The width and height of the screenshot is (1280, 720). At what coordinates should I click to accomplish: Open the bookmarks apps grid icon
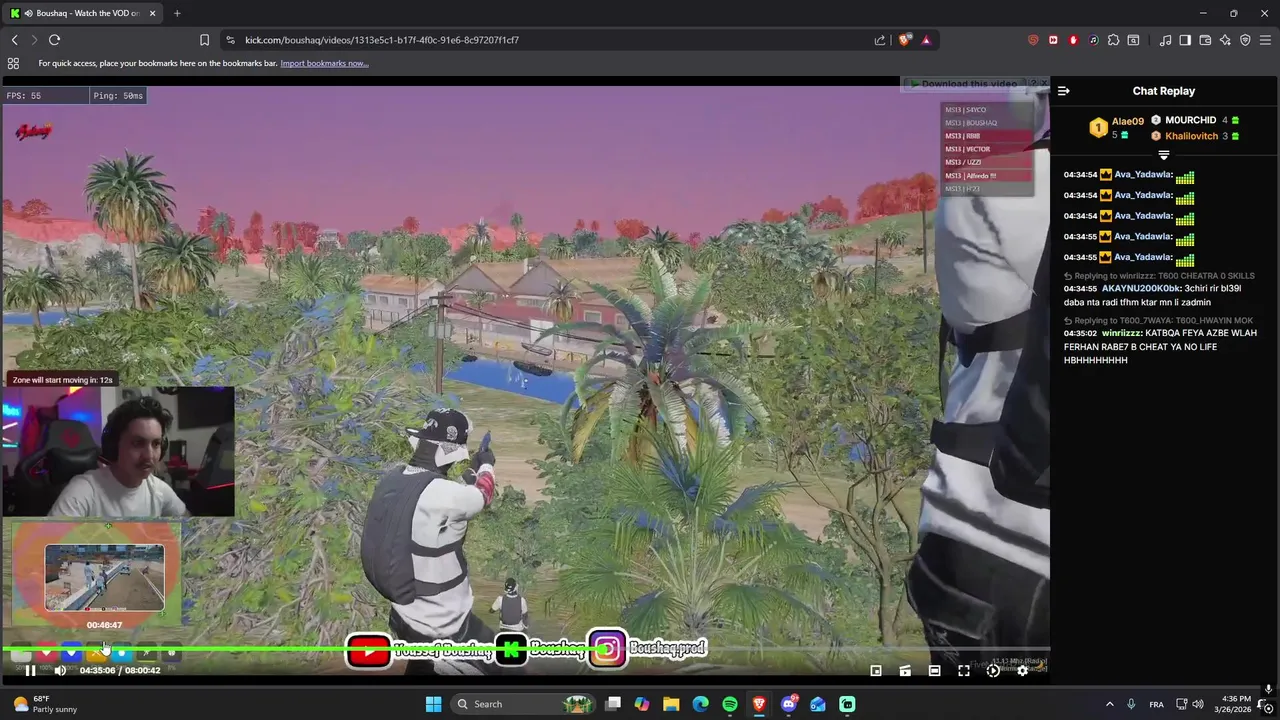[13, 63]
